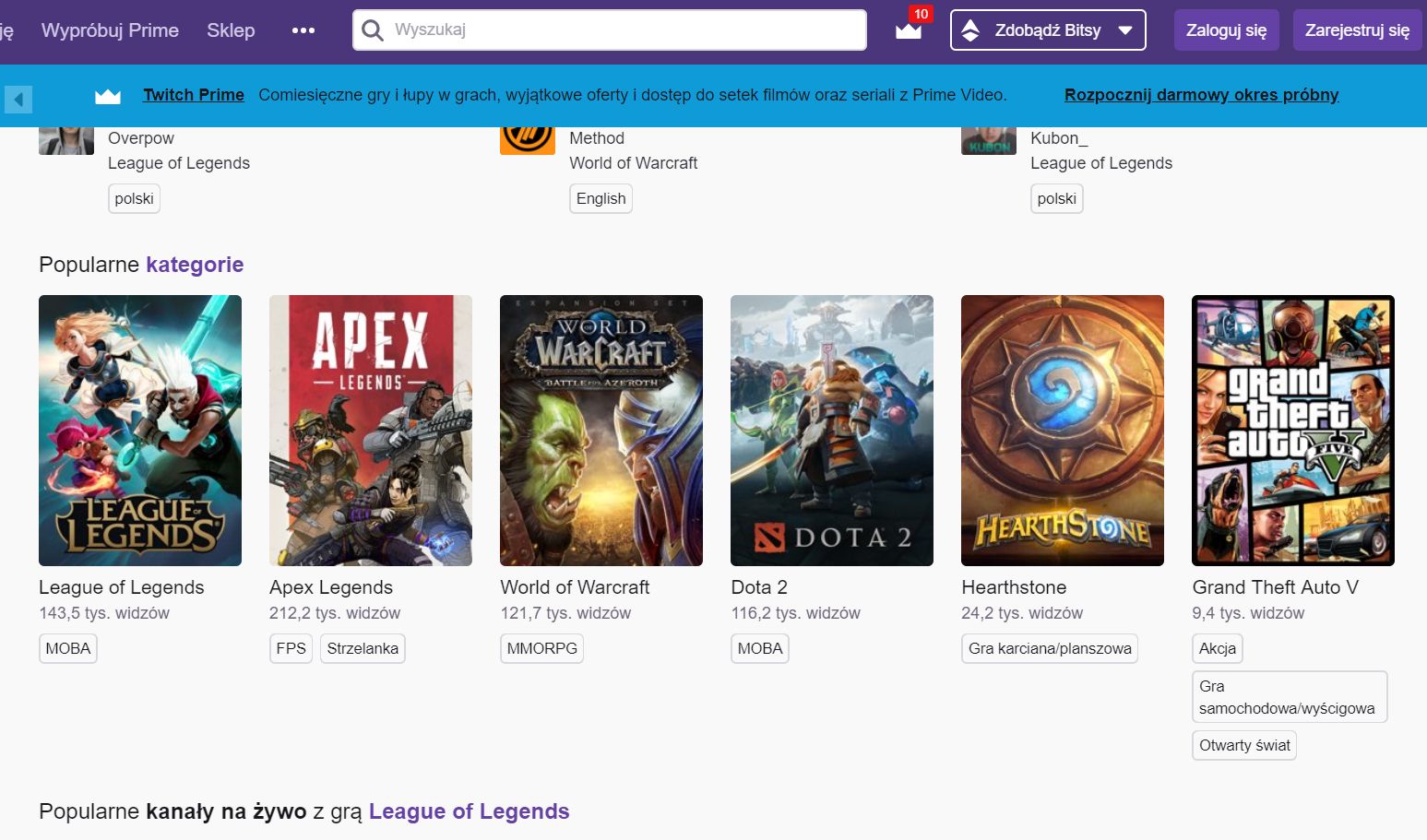The image size is (1427, 840).
Task: Open Kubon_'s League of Legends game link
Action: (1101, 163)
